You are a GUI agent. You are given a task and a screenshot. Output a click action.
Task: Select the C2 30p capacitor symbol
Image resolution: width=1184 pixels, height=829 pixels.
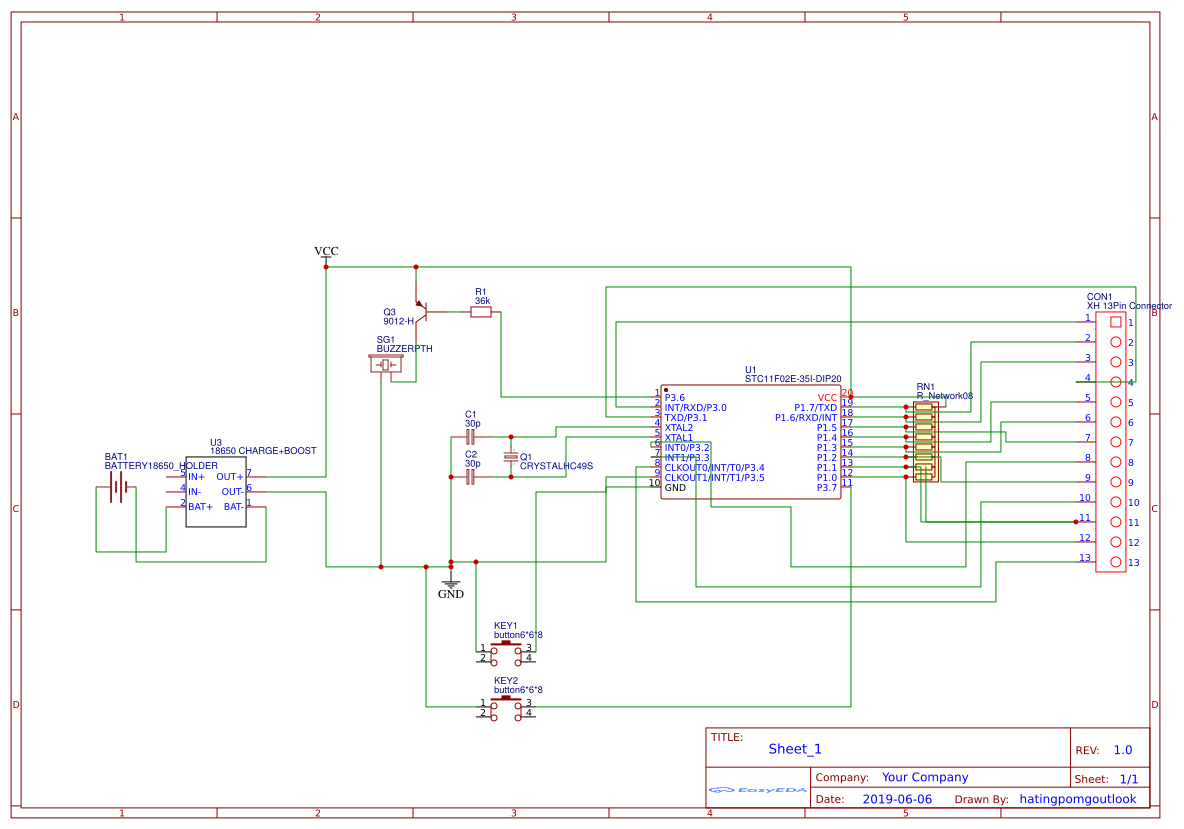pos(469,477)
